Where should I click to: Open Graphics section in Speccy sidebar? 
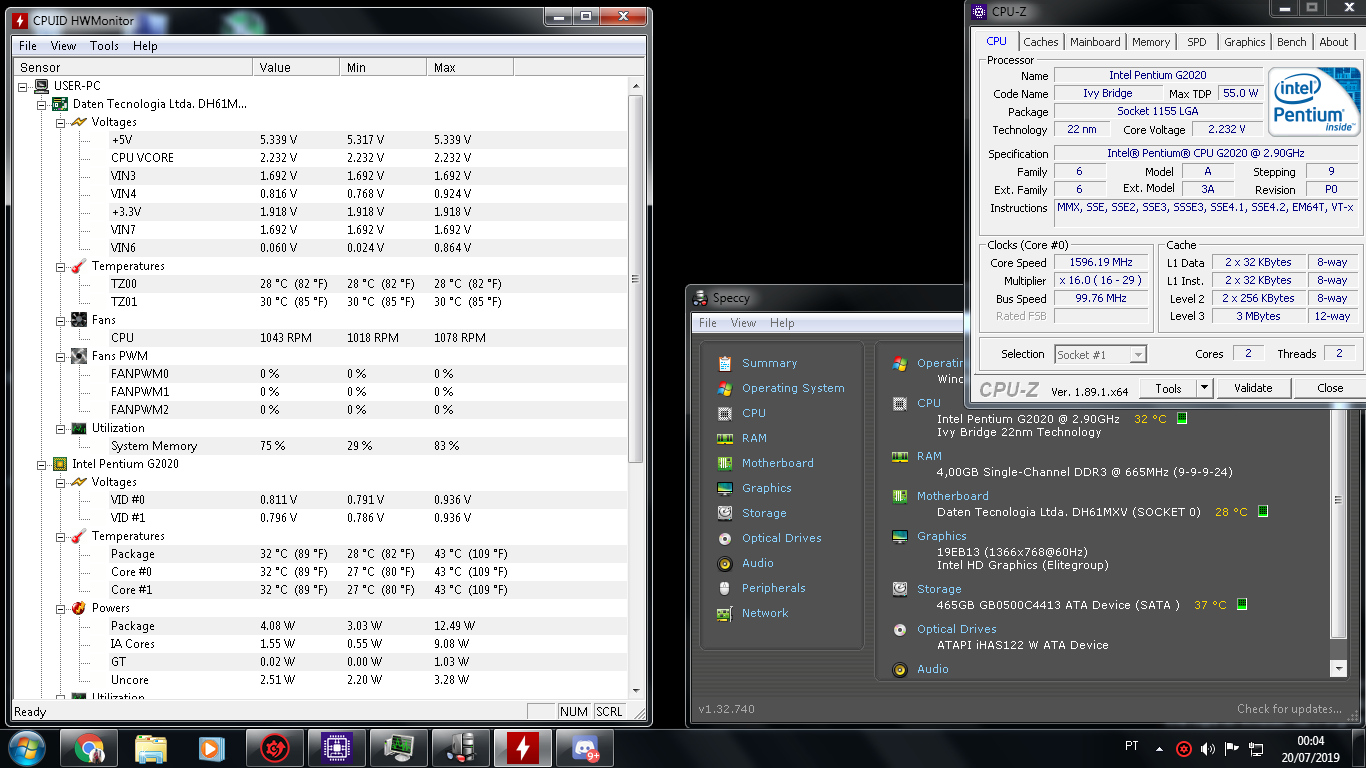pos(767,488)
